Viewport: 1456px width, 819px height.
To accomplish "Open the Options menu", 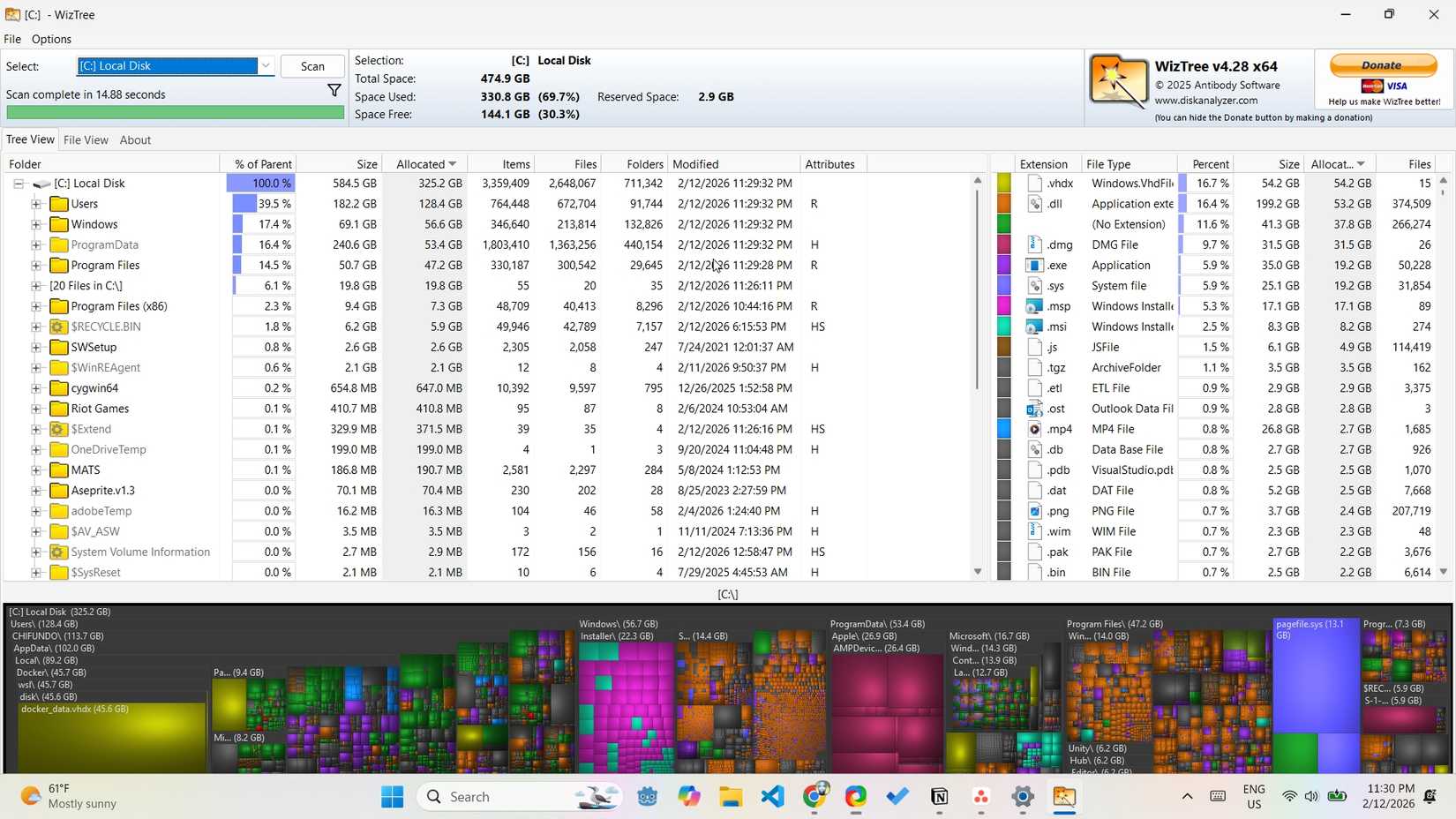I will (x=51, y=39).
